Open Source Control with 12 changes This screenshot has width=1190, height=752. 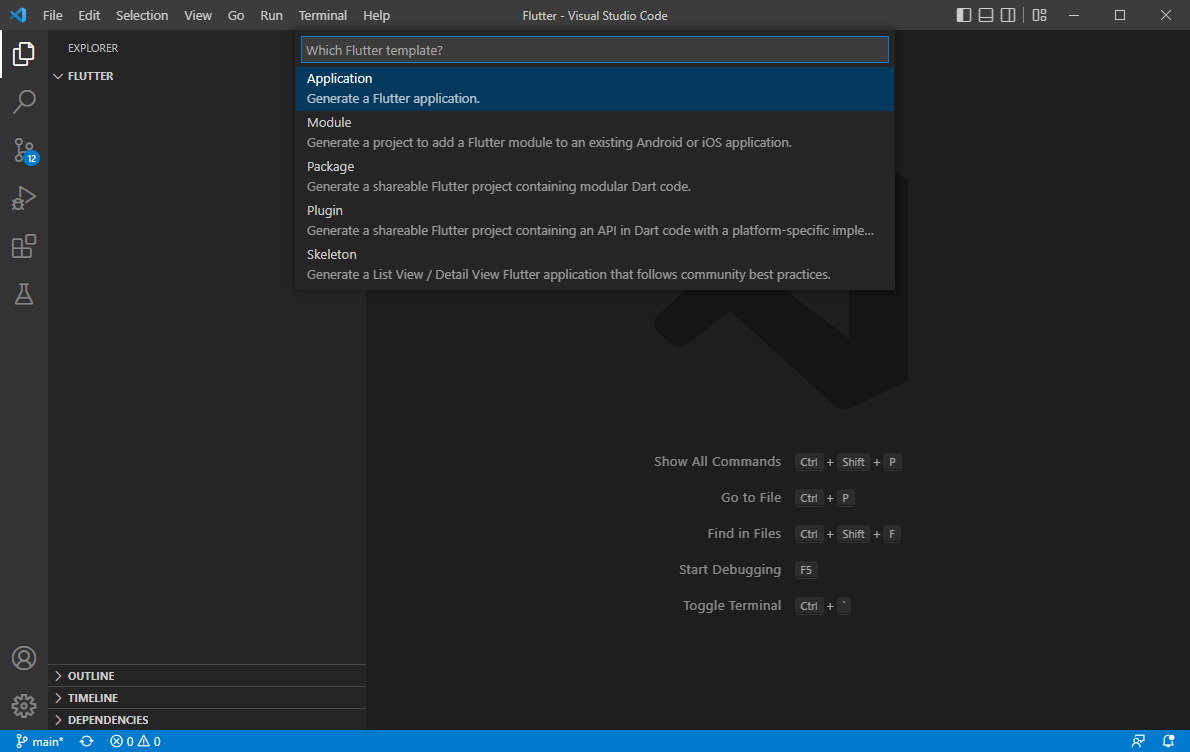(x=24, y=150)
